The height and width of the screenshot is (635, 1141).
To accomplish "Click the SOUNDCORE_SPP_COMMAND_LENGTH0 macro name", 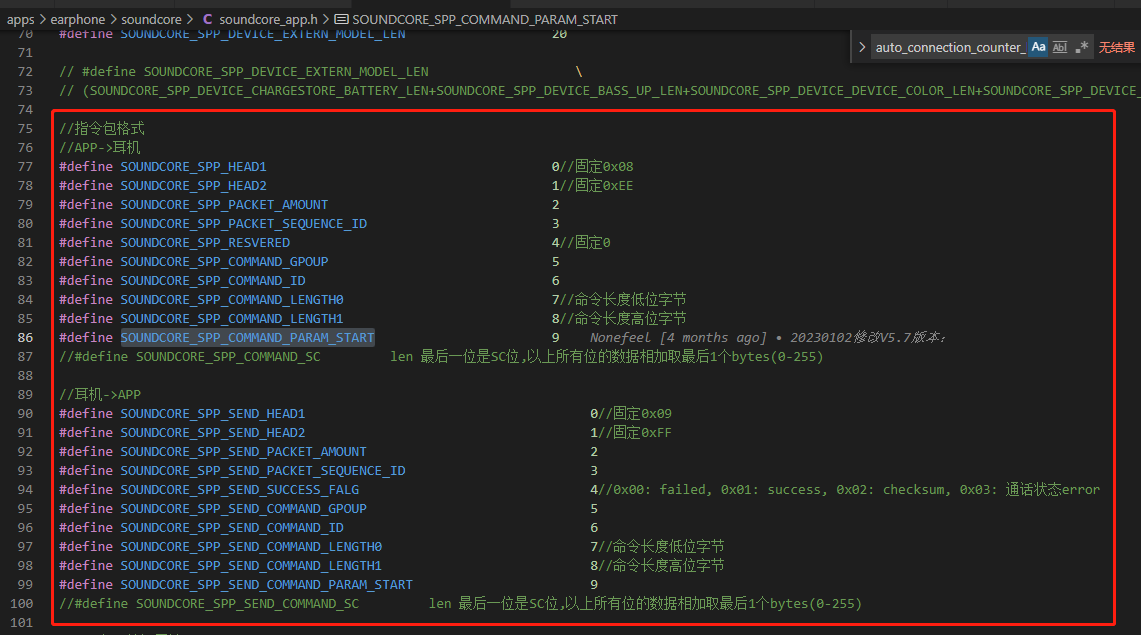I will [232, 299].
